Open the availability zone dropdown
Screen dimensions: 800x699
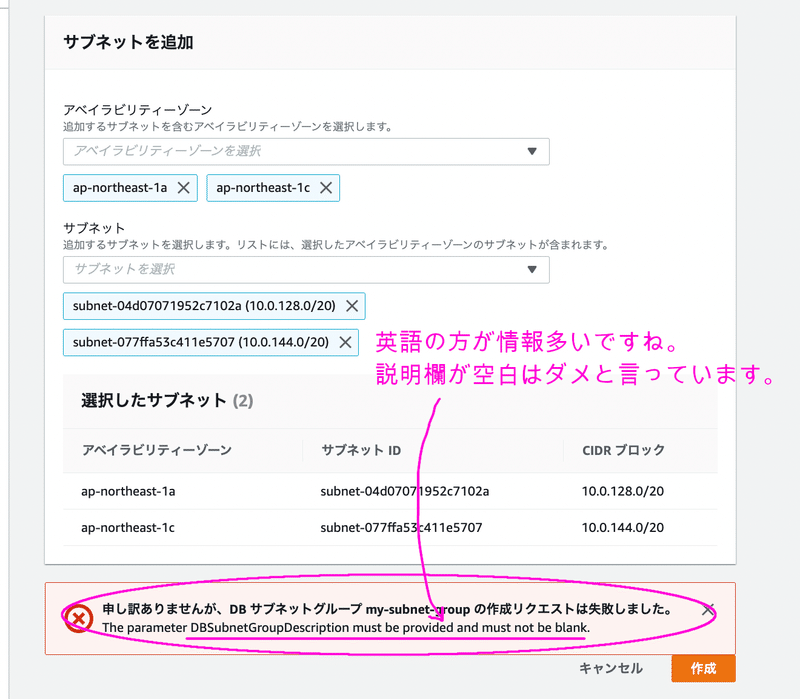pyautogui.click(x=306, y=152)
